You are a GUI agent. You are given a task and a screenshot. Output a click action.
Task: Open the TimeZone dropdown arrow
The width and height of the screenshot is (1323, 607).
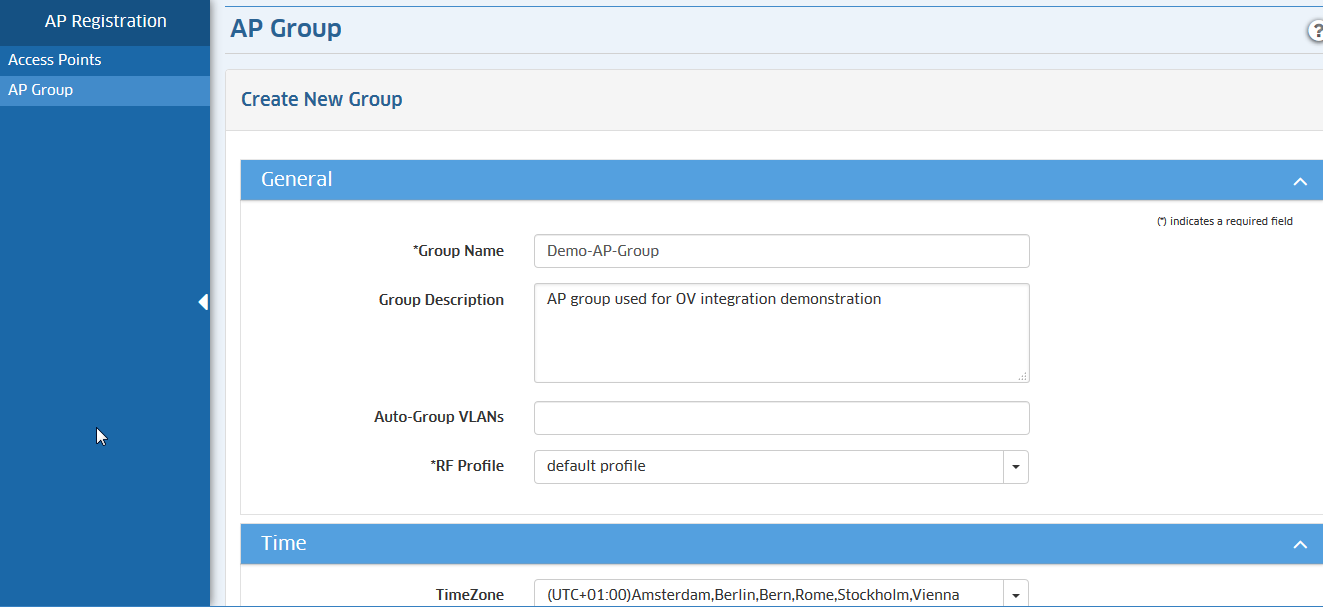(1016, 595)
